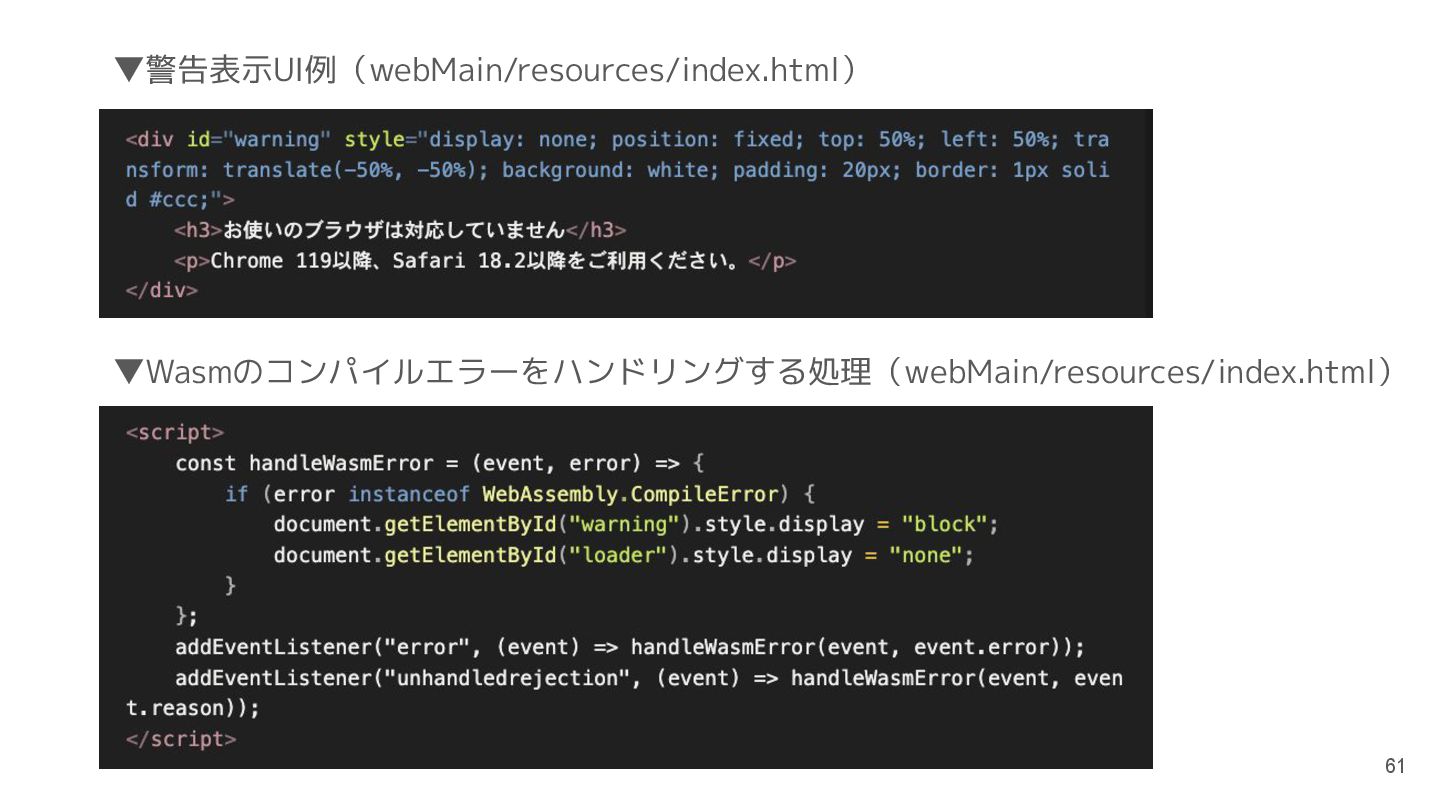The width and height of the screenshot is (1440, 810).
Task: Click the line 'addEventListener("unhandledrejection", ...'
Action: 649,678
